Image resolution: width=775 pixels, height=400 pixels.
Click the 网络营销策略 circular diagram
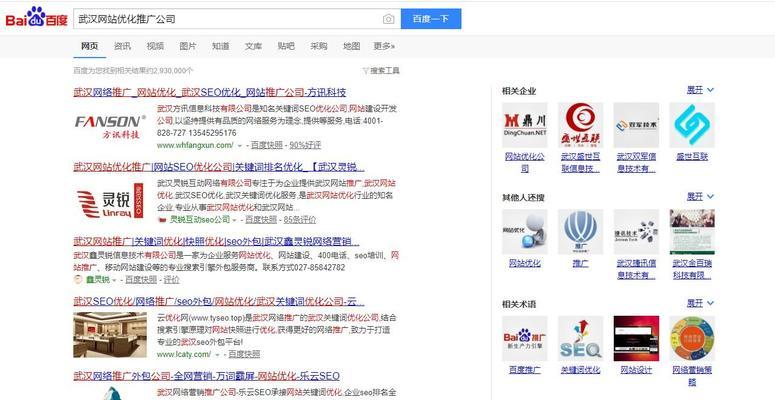692,339
